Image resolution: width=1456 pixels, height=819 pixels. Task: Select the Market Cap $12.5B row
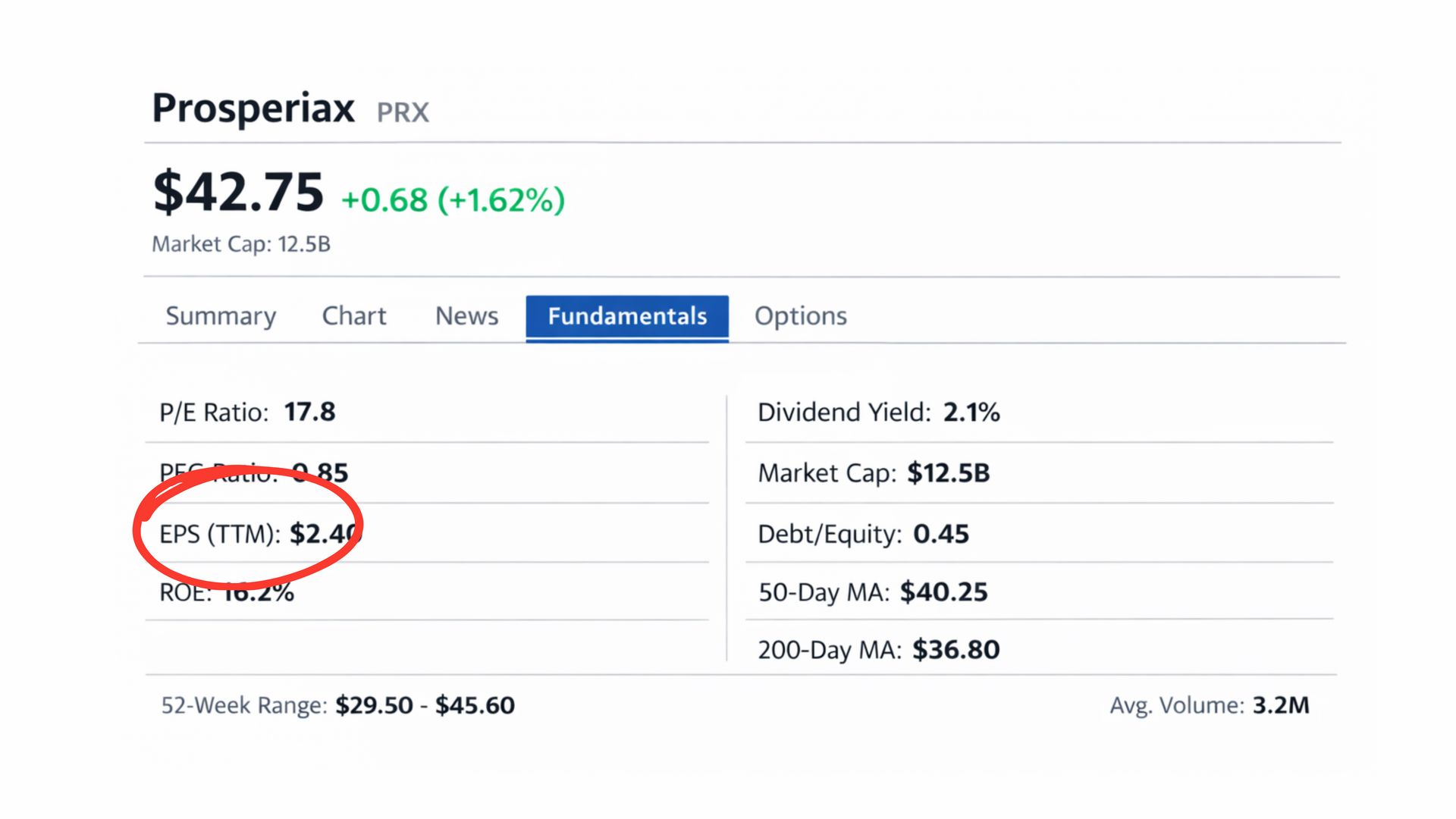tap(874, 473)
